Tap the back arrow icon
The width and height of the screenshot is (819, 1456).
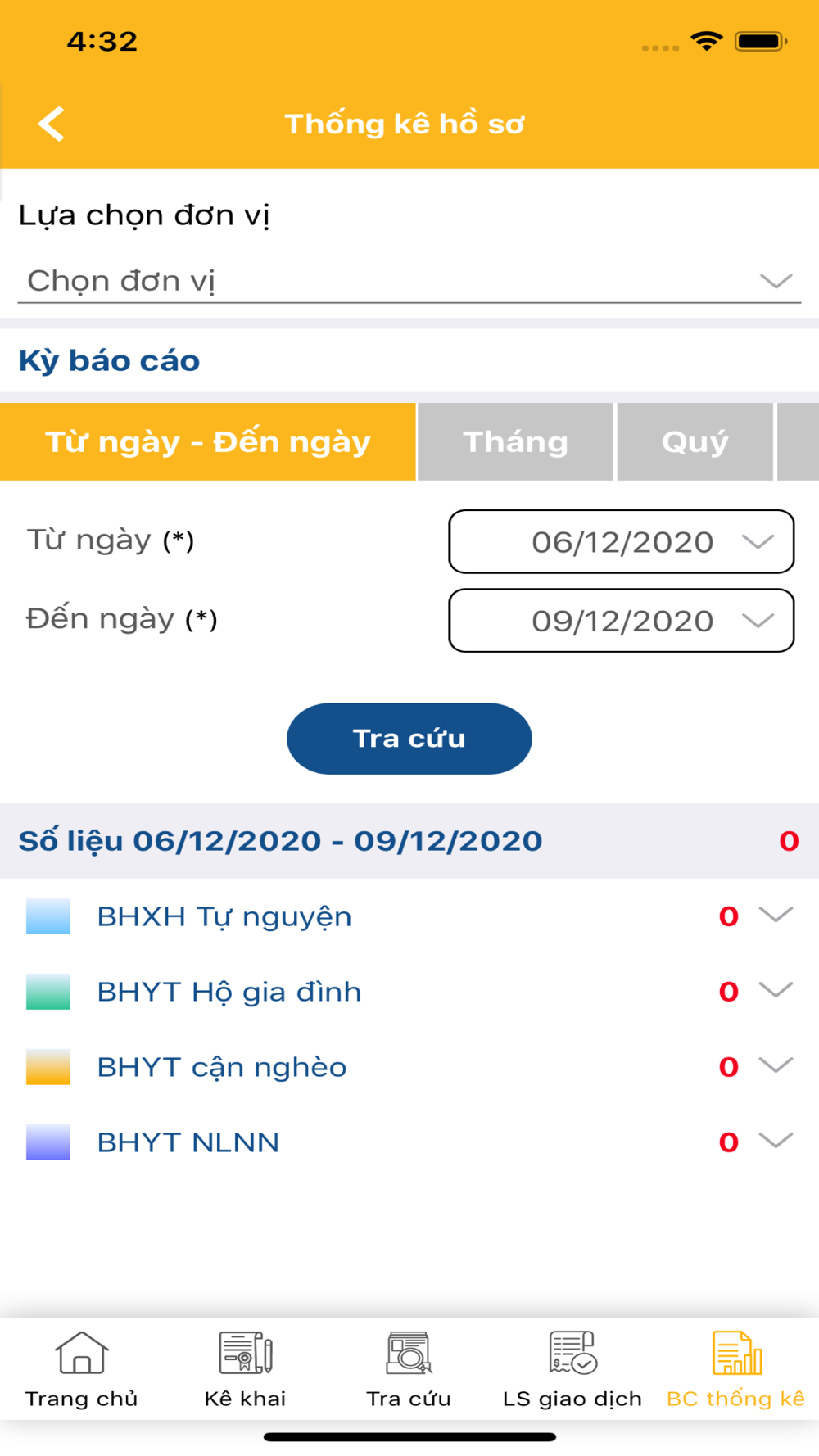[x=52, y=124]
